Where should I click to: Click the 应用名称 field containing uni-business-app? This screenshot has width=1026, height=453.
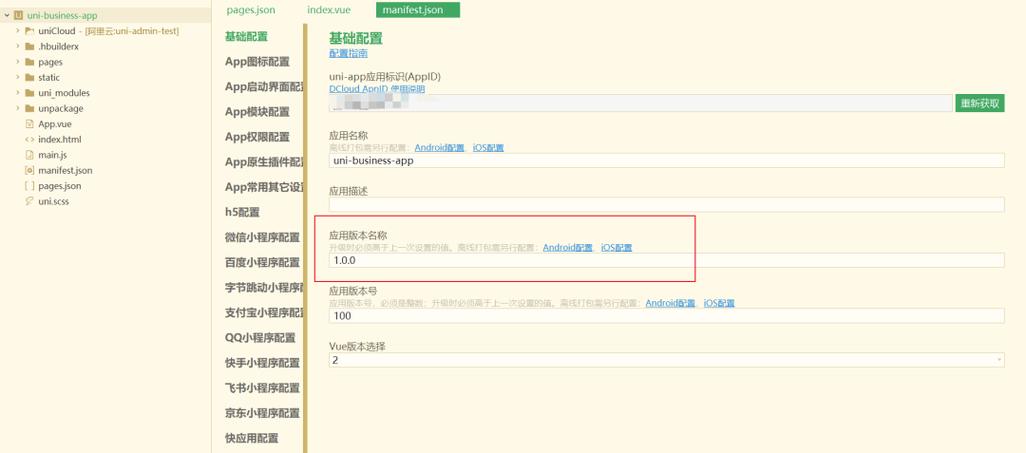coord(666,160)
